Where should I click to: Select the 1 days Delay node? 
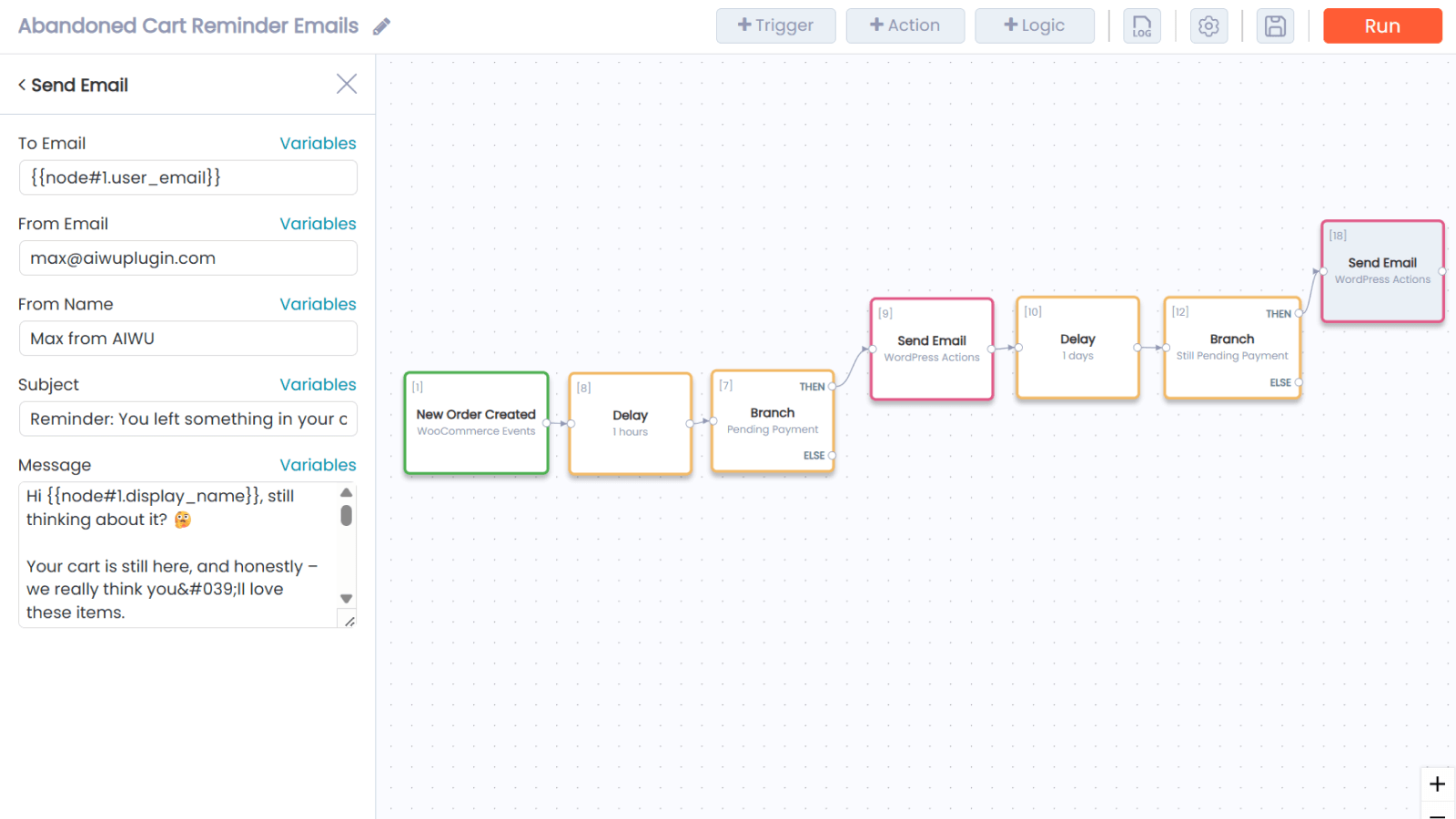click(1077, 347)
